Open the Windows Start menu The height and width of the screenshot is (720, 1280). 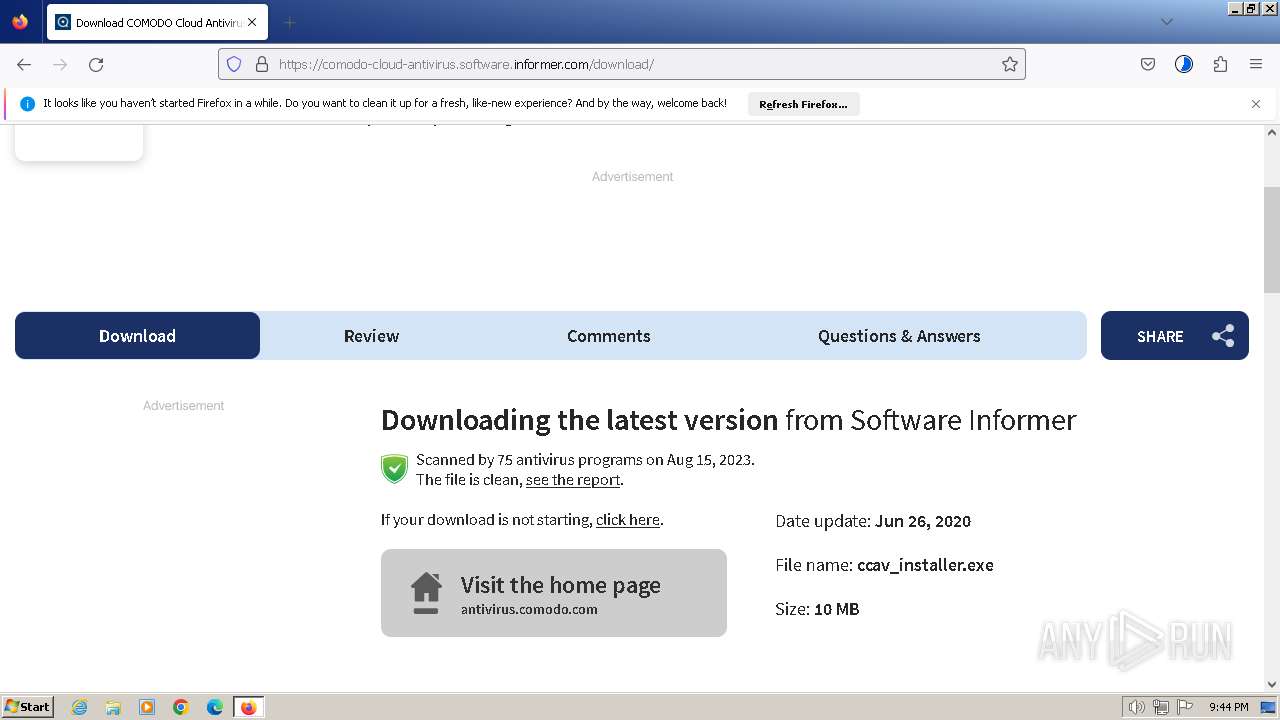click(28, 707)
